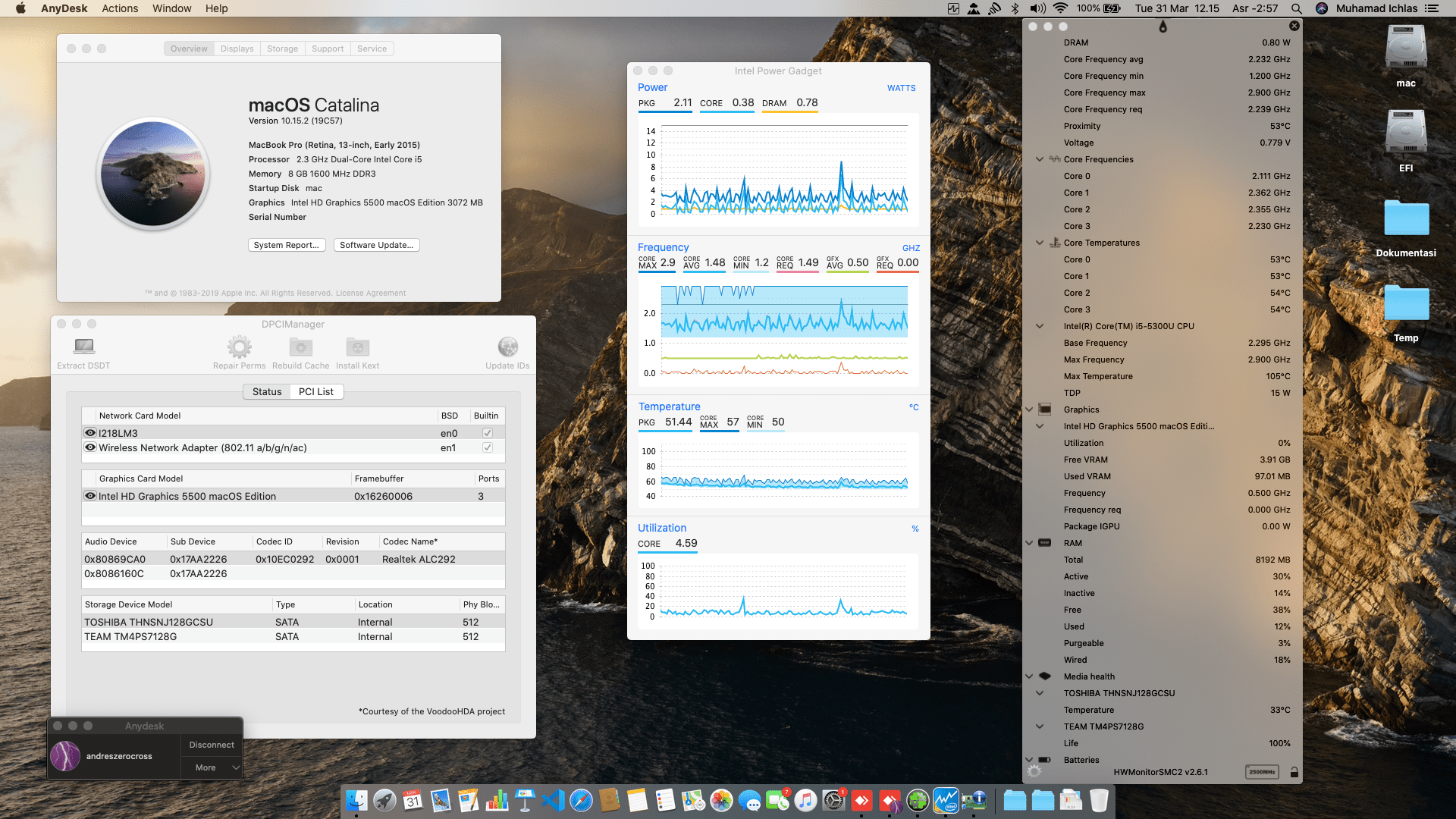Click the Update IDs globe icon
Image resolution: width=1456 pixels, height=819 pixels.
(507, 347)
